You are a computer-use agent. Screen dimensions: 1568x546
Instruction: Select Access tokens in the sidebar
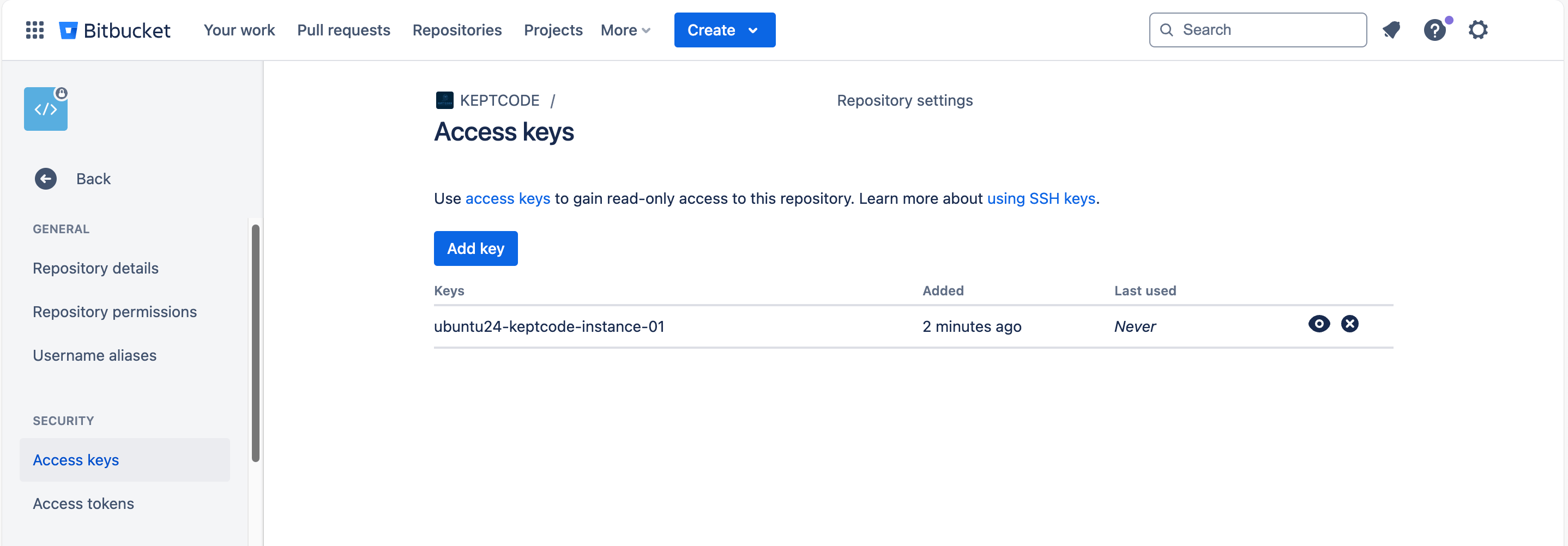point(83,503)
